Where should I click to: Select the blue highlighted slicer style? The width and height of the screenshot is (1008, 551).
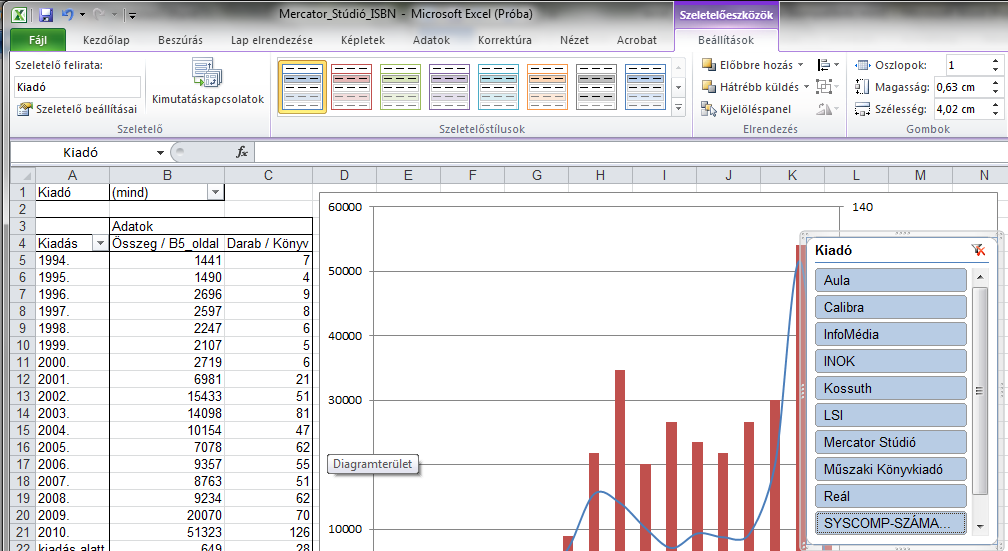click(302, 87)
